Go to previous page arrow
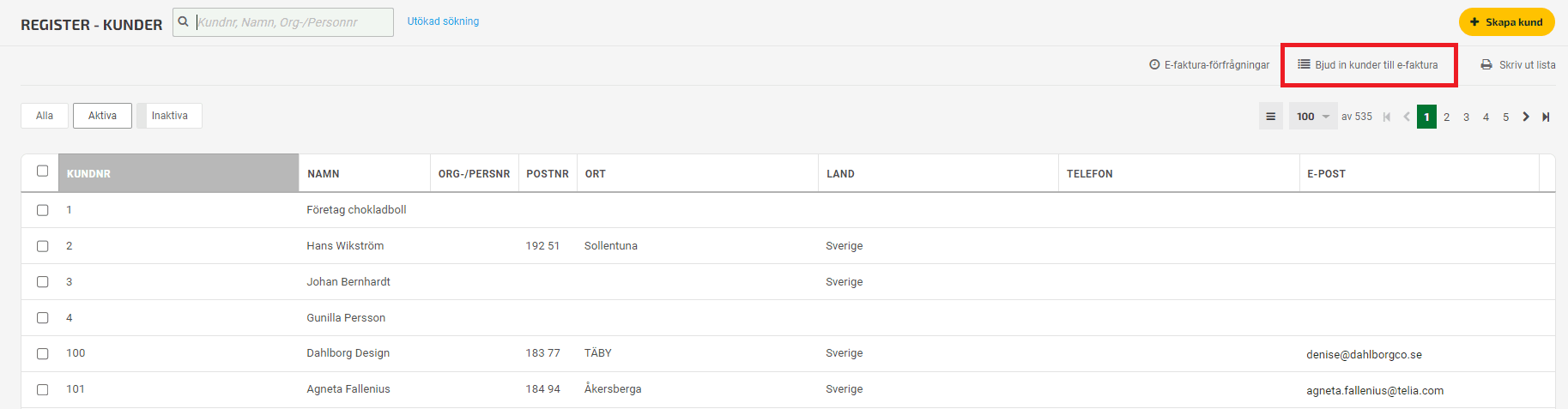This screenshot has width=1568, height=409. click(1407, 117)
